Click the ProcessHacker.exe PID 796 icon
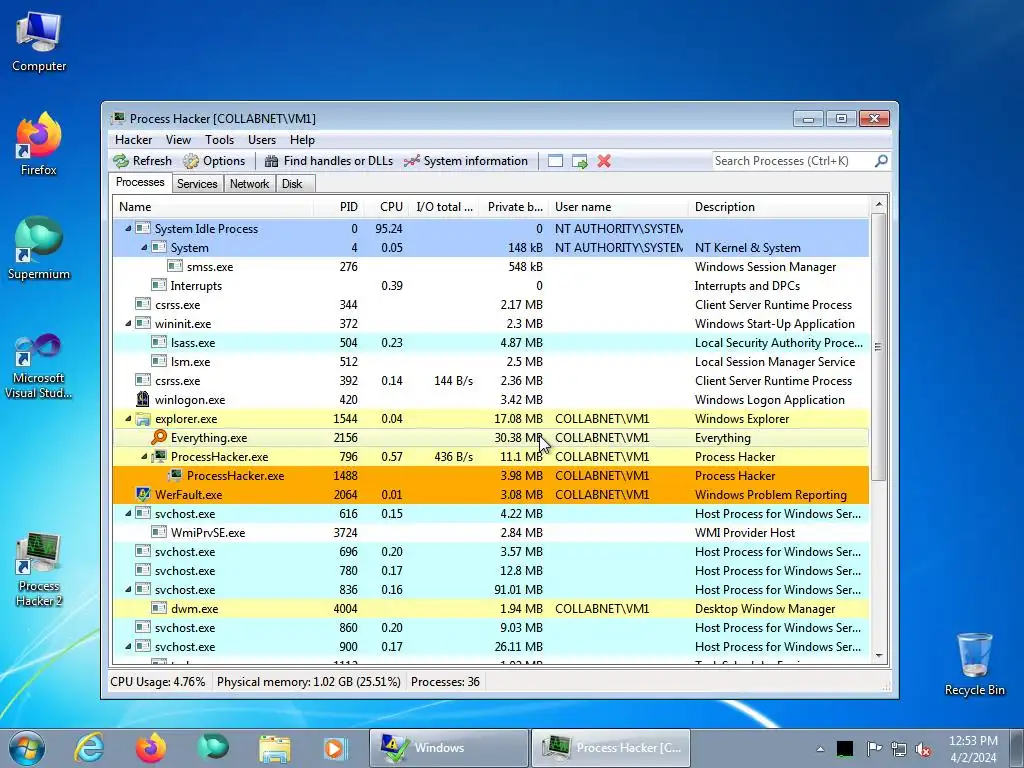The image size is (1024, 768). pyautogui.click(x=159, y=456)
